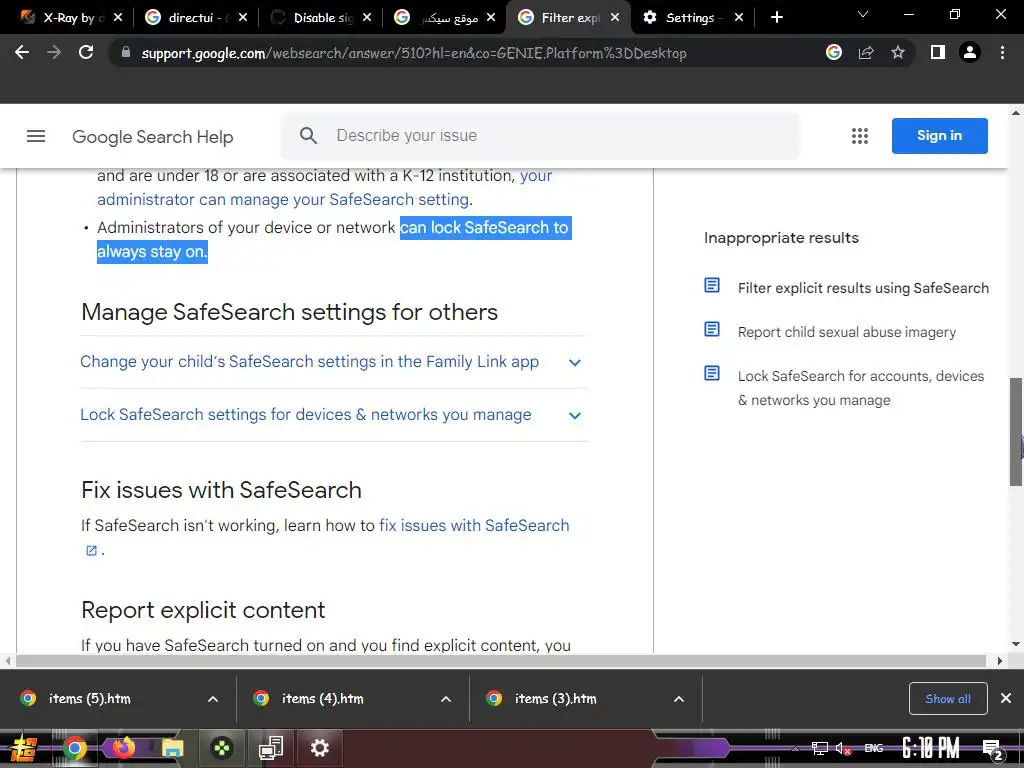1024x768 pixels.
Task: Open options arrow for items (3).htm
Action: click(x=679, y=699)
